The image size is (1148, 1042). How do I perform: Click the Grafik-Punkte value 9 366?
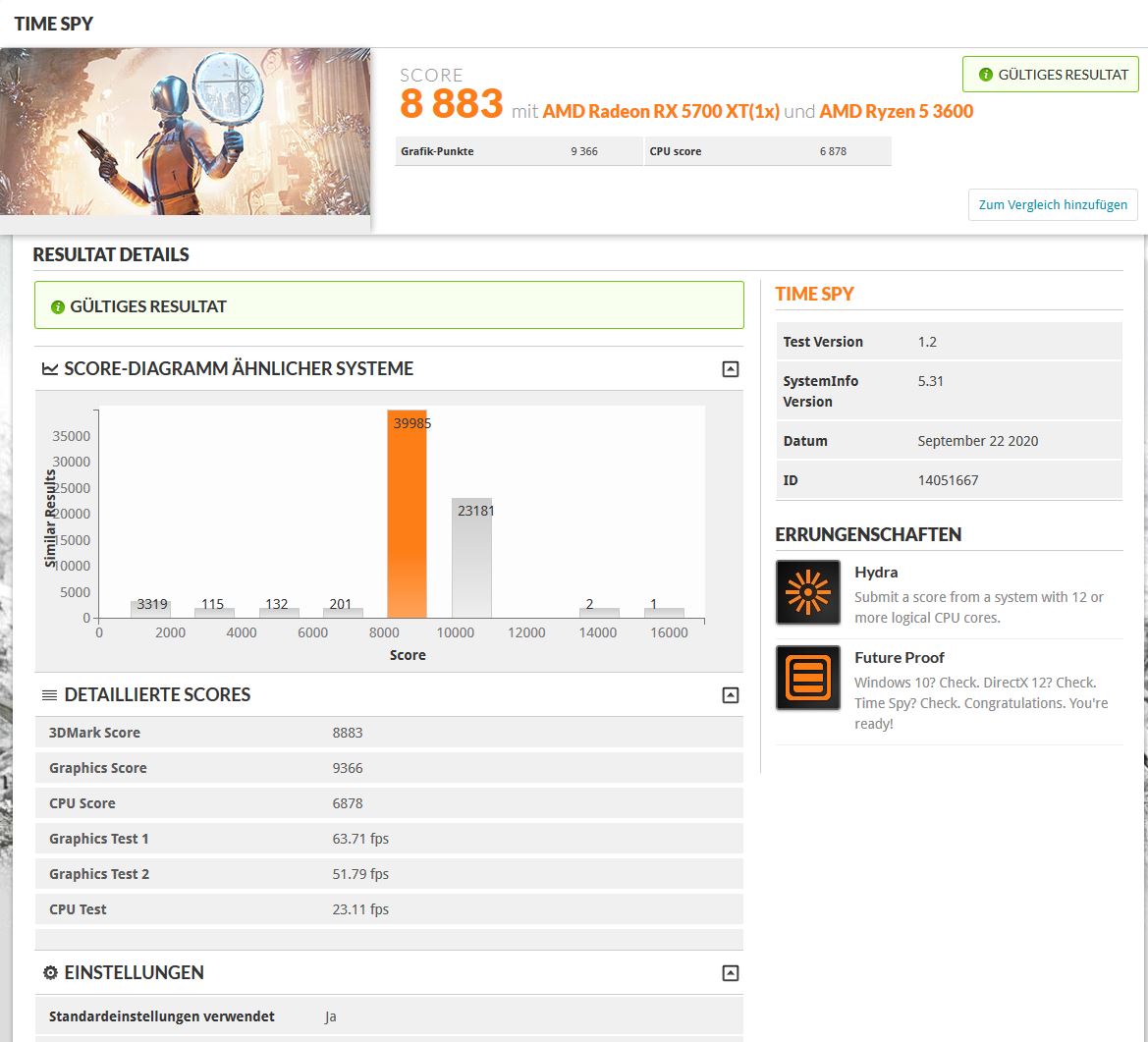click(584, 151)
